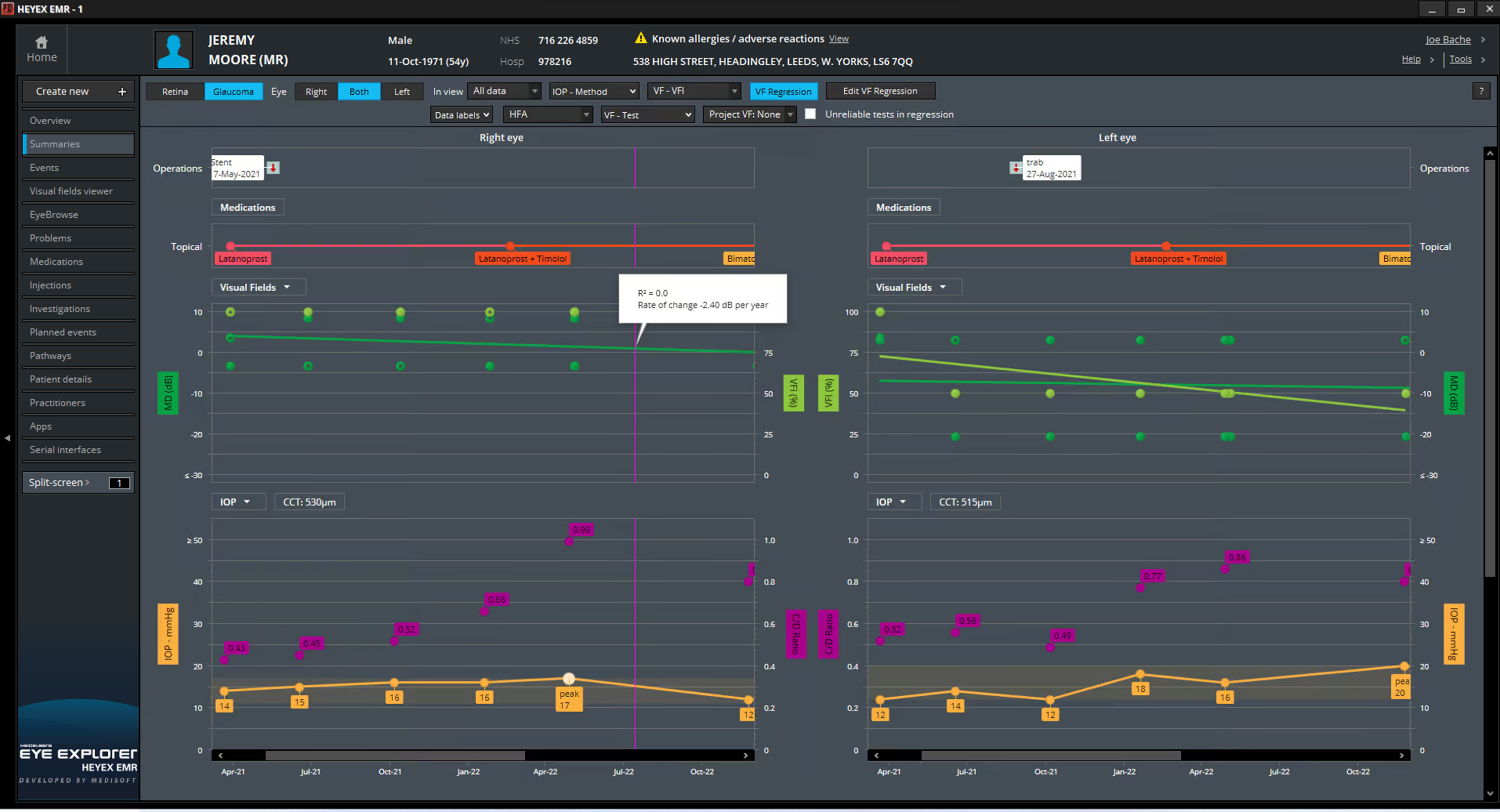
Task: Click the left eye timeline scrollbar thumb
Action: [x=1050, y=756]
